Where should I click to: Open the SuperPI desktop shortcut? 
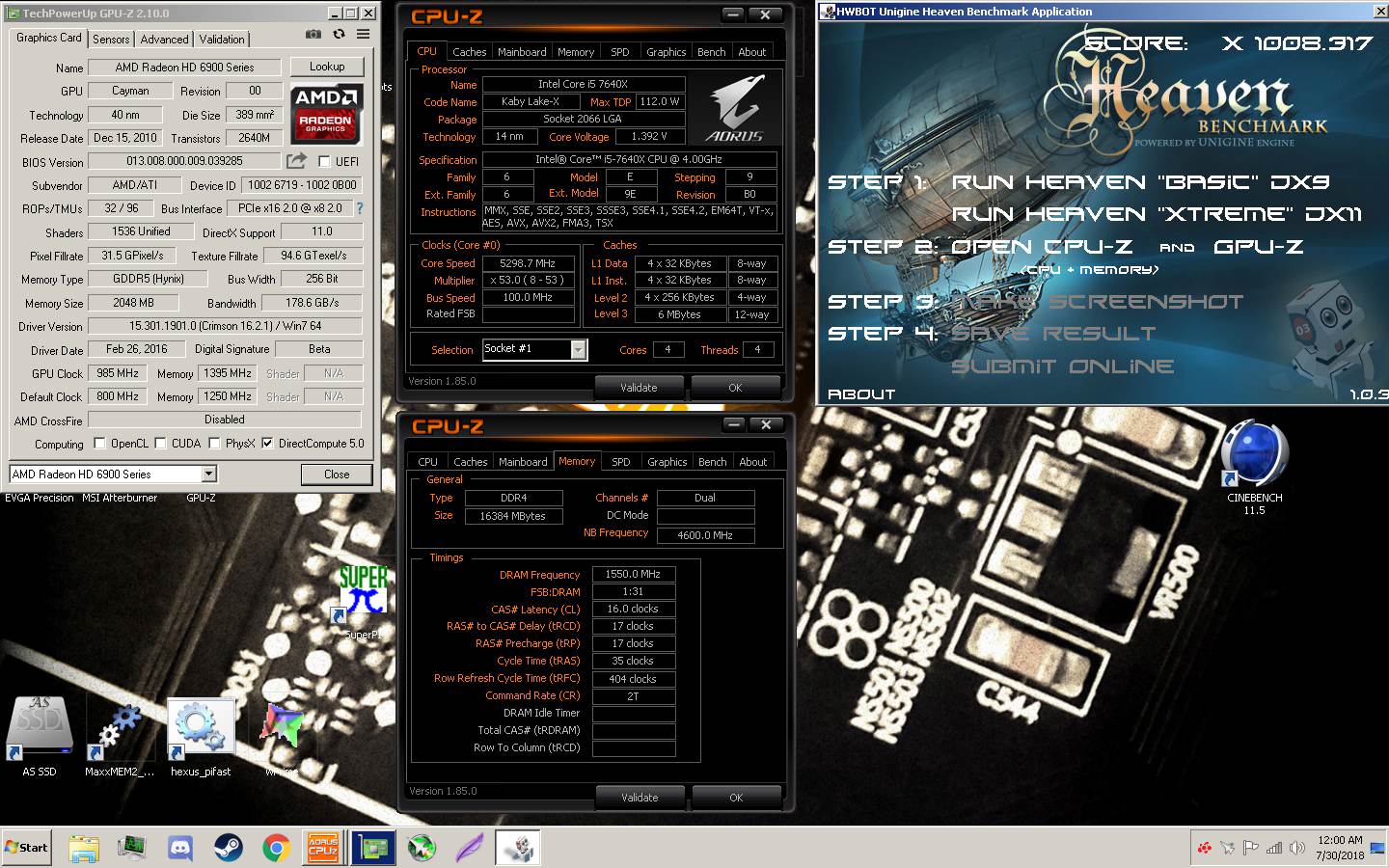[x=363, y=601]
